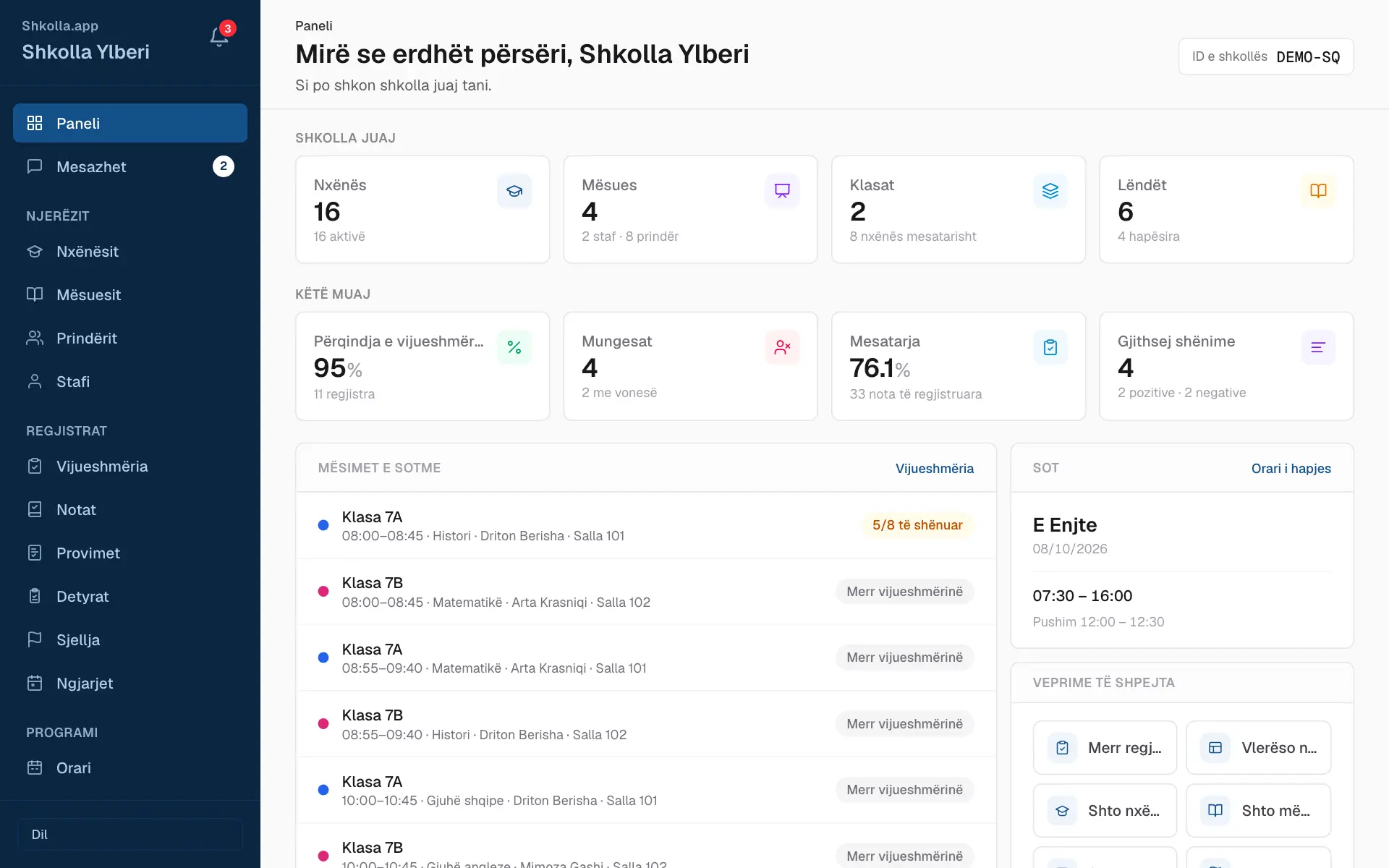
Task: Click the 5/8 të shënuar badge
Action: [x=917, y=525]
